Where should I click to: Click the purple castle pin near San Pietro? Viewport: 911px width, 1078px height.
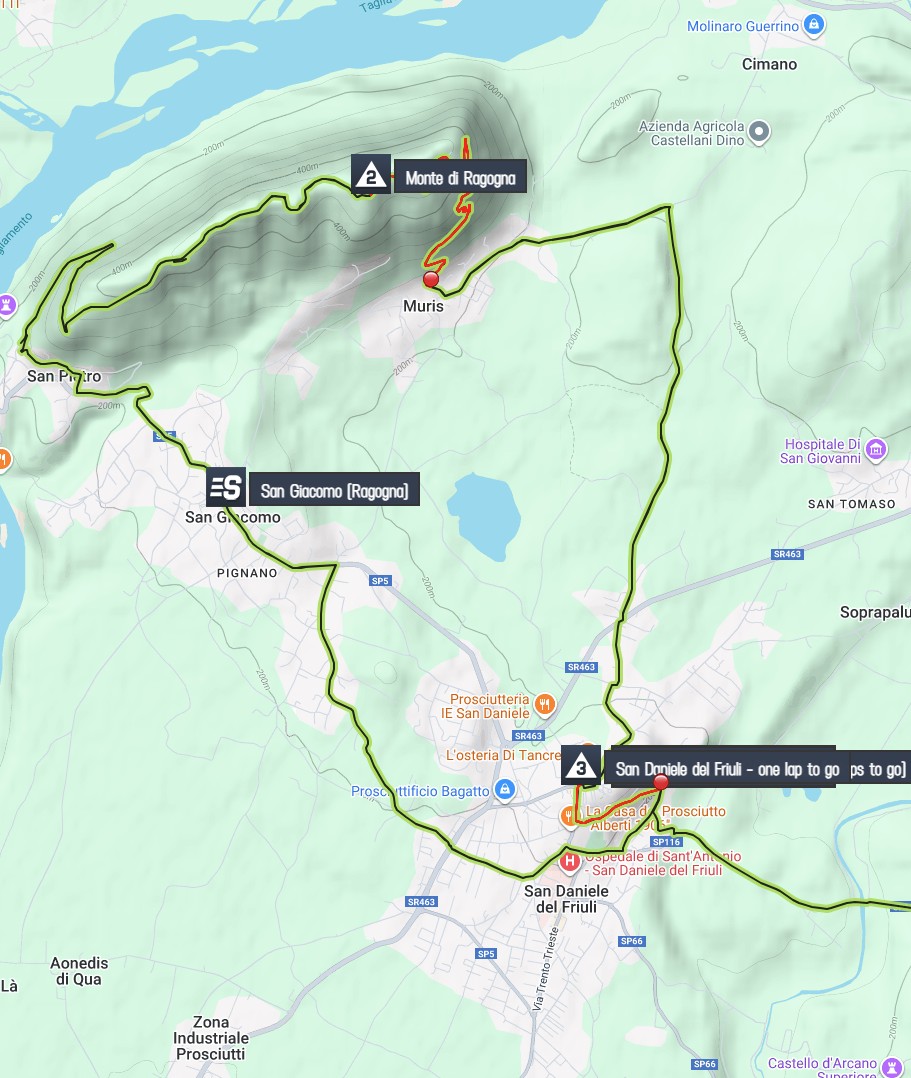point(6,304)
